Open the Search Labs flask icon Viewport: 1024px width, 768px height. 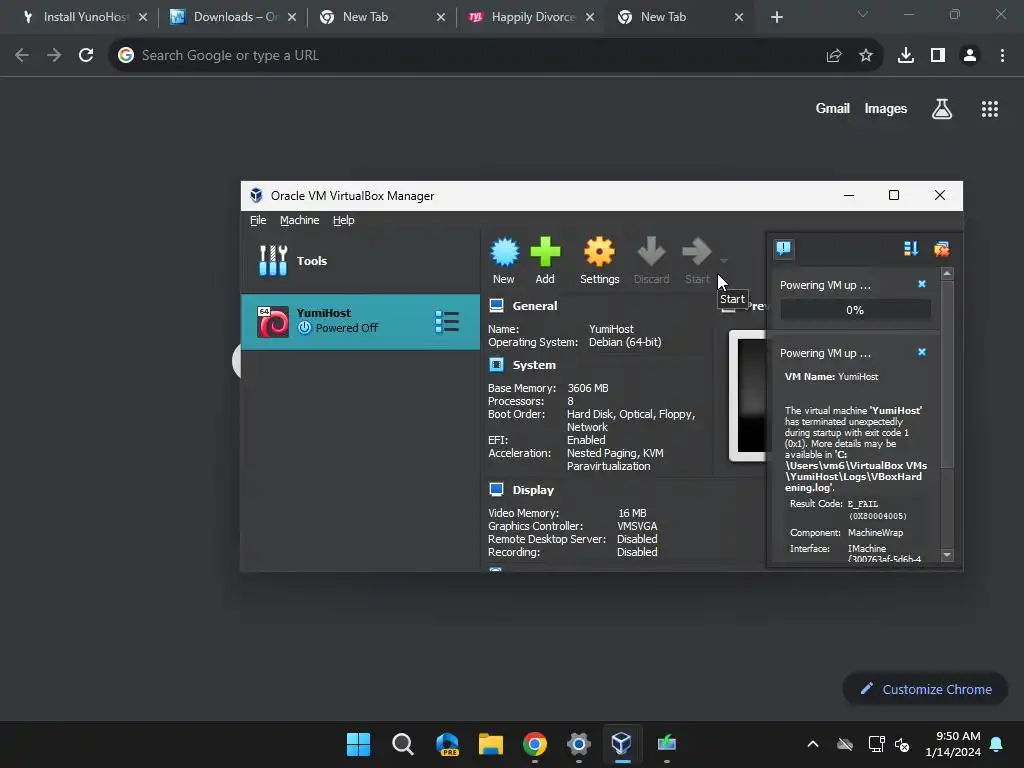pos(942,108)
